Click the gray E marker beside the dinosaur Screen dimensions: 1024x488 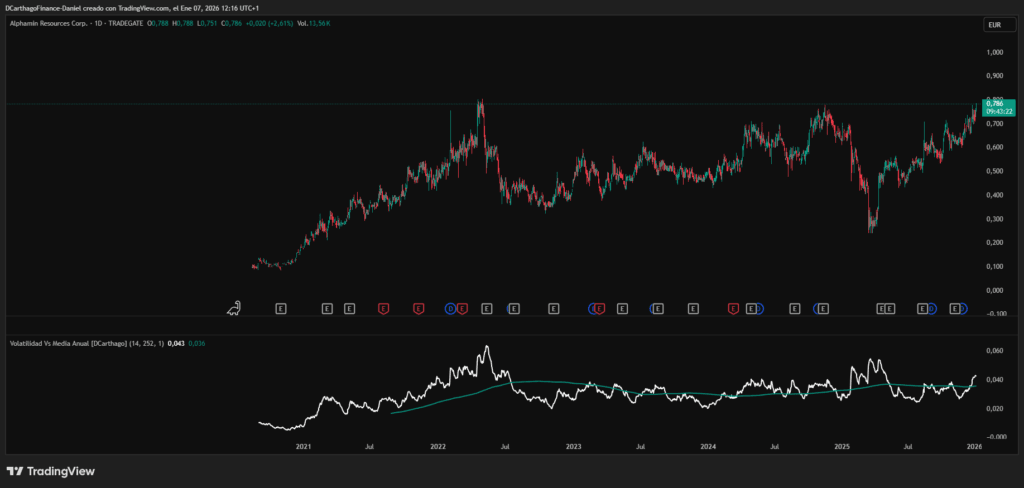(280, 309)
